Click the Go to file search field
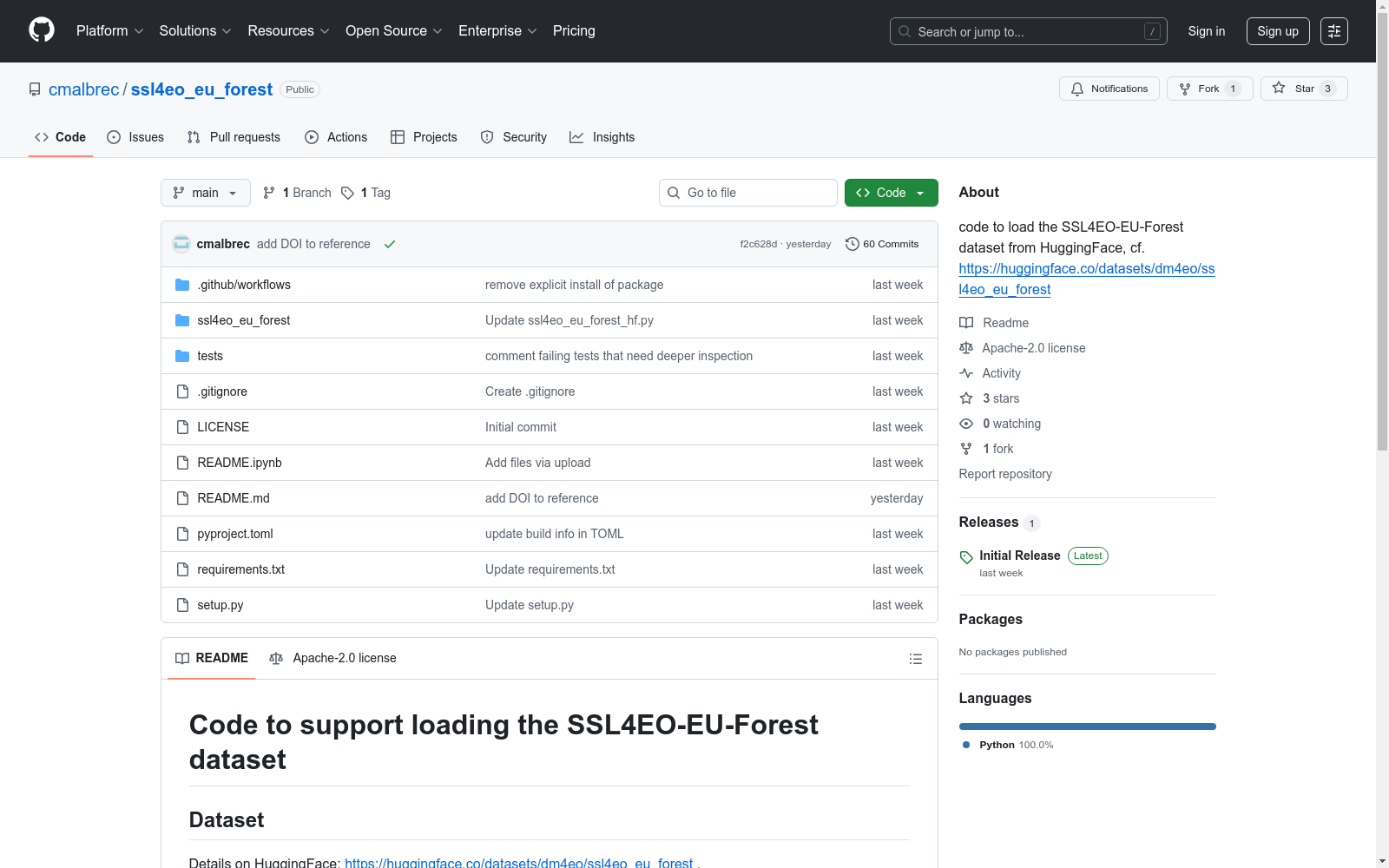The image size is (1389, 868). point(748,193)
